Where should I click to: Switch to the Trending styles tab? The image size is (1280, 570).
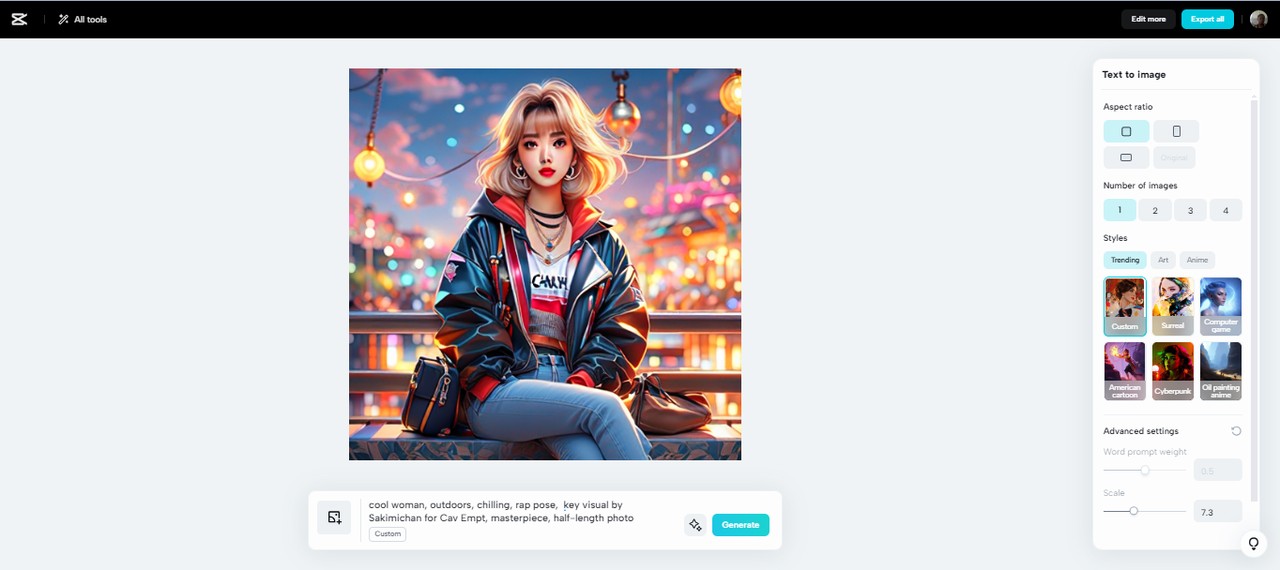(1125, 260)
